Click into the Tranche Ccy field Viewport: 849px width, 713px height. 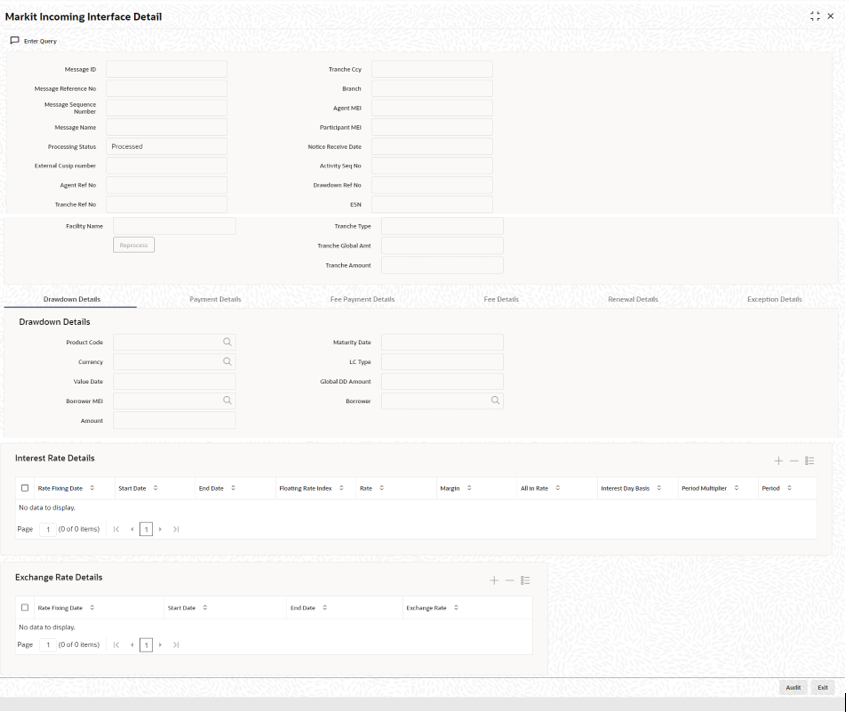click(432, 69)
